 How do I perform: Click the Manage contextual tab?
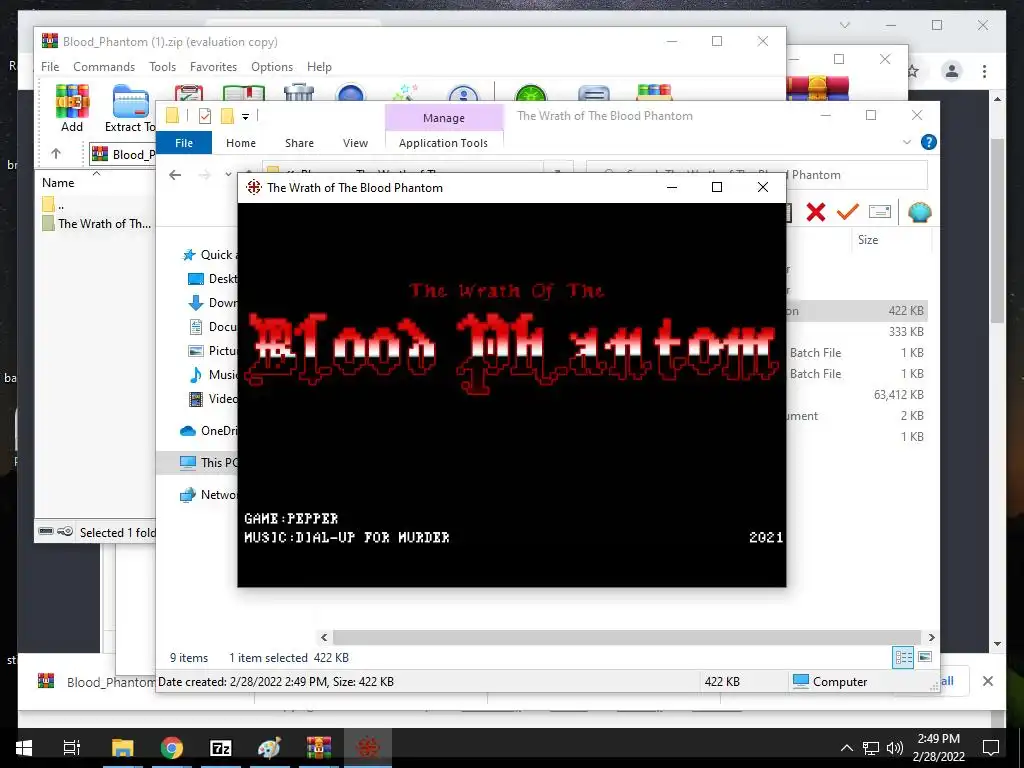444,118
